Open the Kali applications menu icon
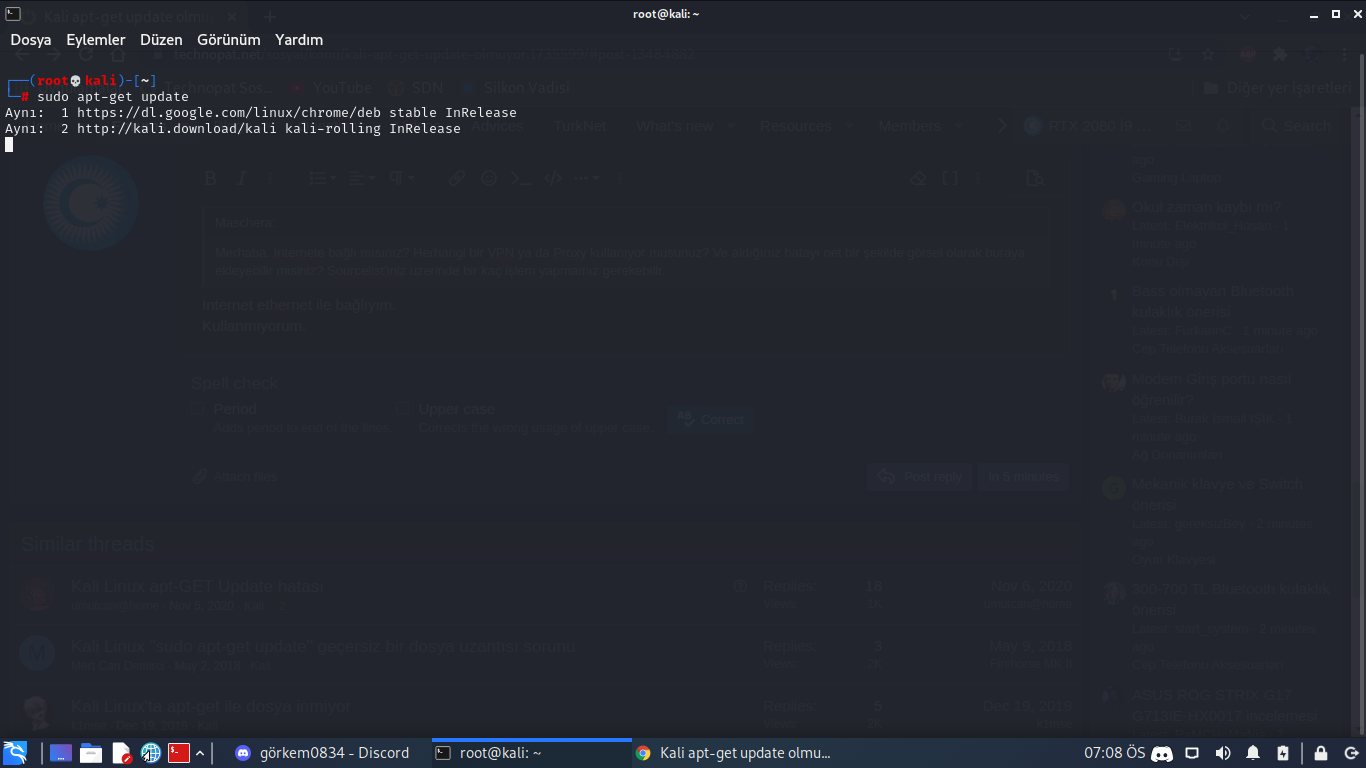1366x768 pixels. click(x=15, y=753)
